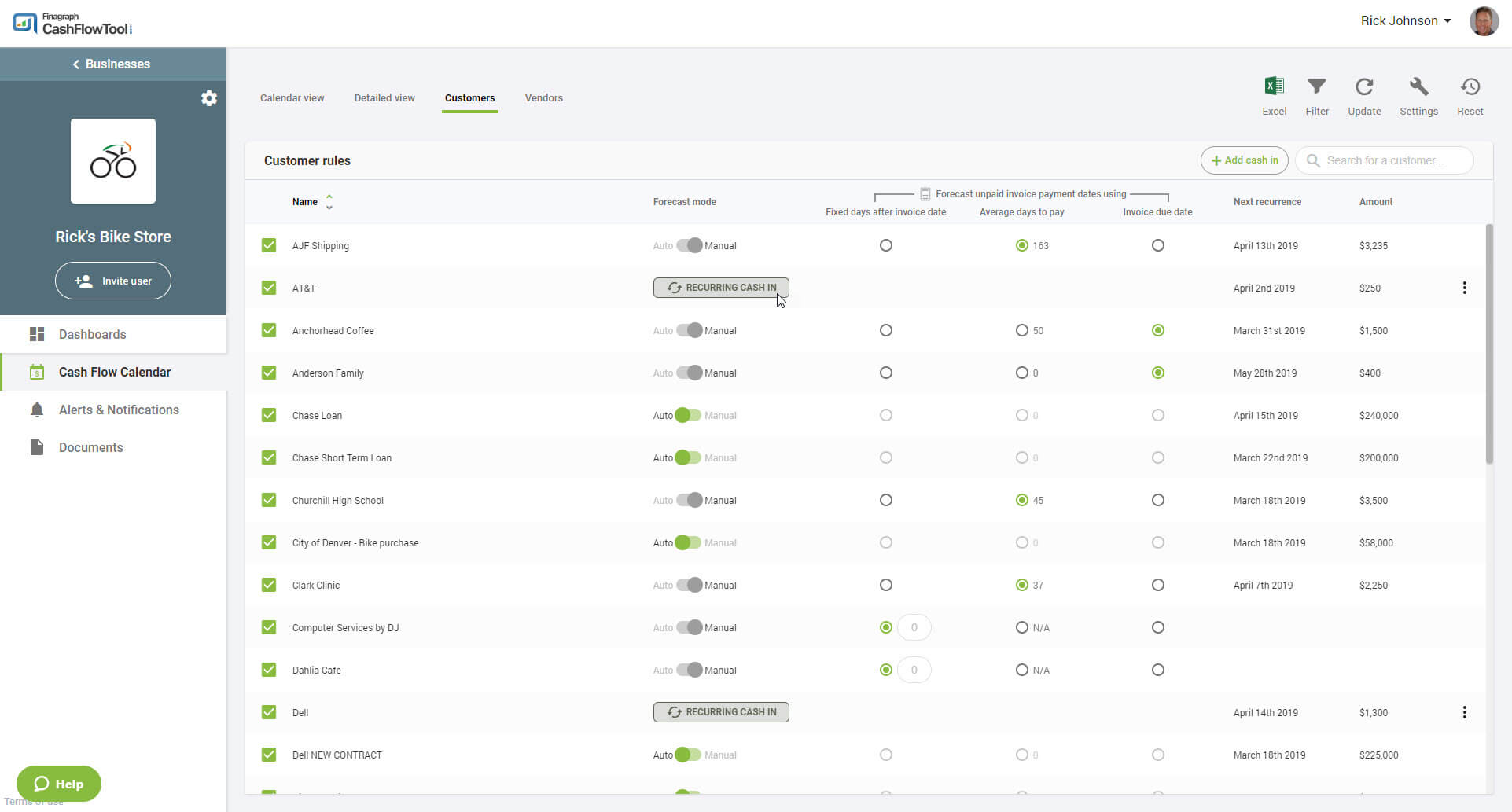The width and height of the screenshot is (1512, 812).
Task: Toggle AJF Shipping Auto/Manual switch
Action: [x=690, y=245]
